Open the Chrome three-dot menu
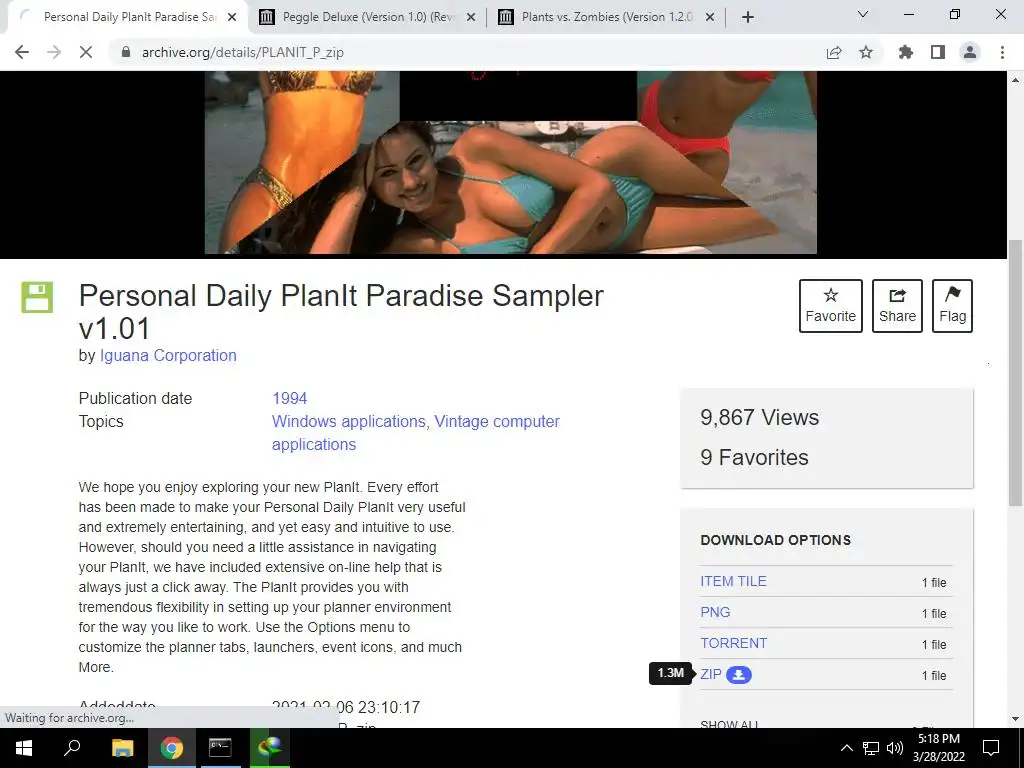 tap(1002, 52)
